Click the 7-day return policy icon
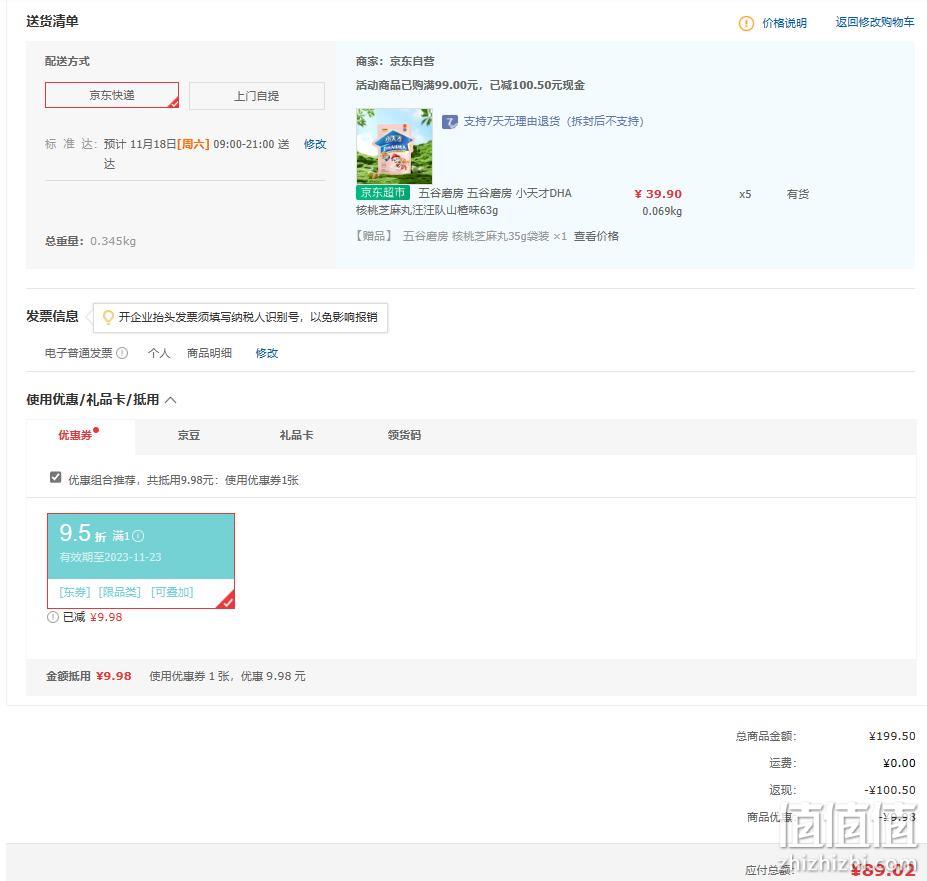The width and height of the screenshot is (927, 881). [449, 122]
